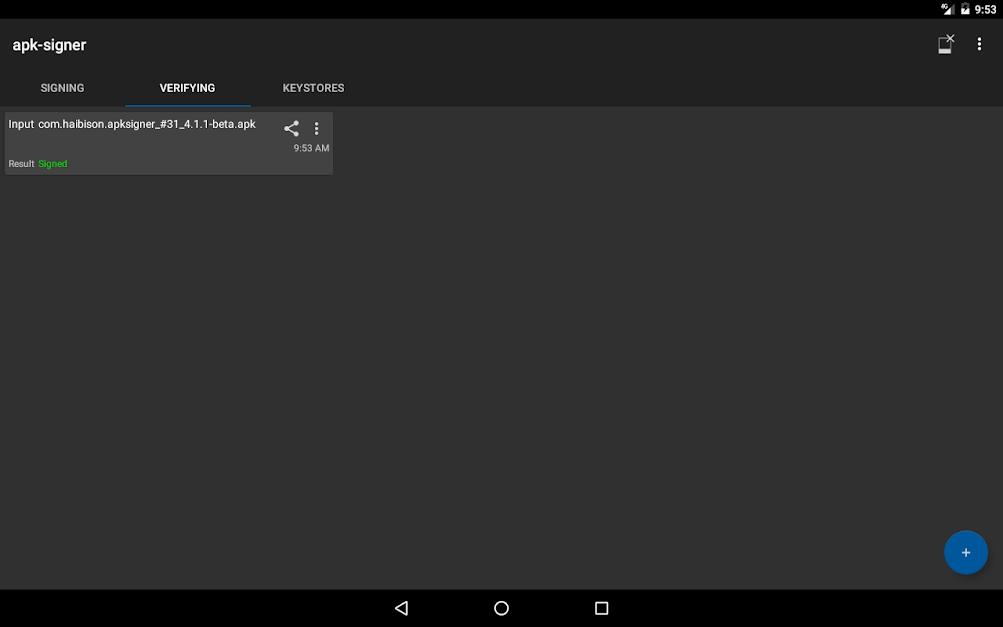Click the com.haibison.apksigner APK file name

[147, 124]
